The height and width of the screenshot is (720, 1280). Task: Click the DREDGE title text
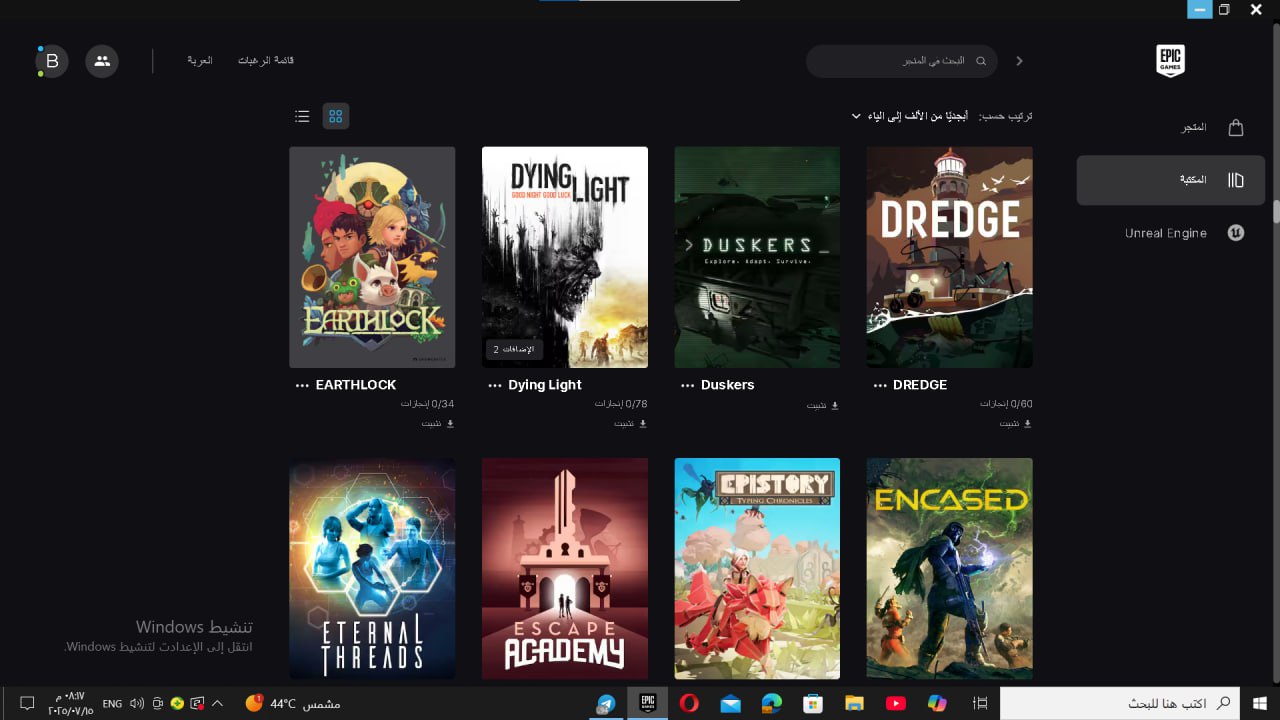920,385
